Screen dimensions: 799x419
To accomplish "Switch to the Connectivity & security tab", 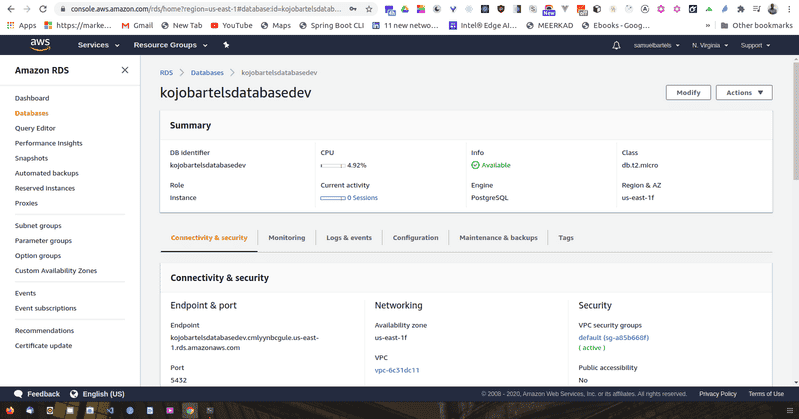I will tap(209, 238).
